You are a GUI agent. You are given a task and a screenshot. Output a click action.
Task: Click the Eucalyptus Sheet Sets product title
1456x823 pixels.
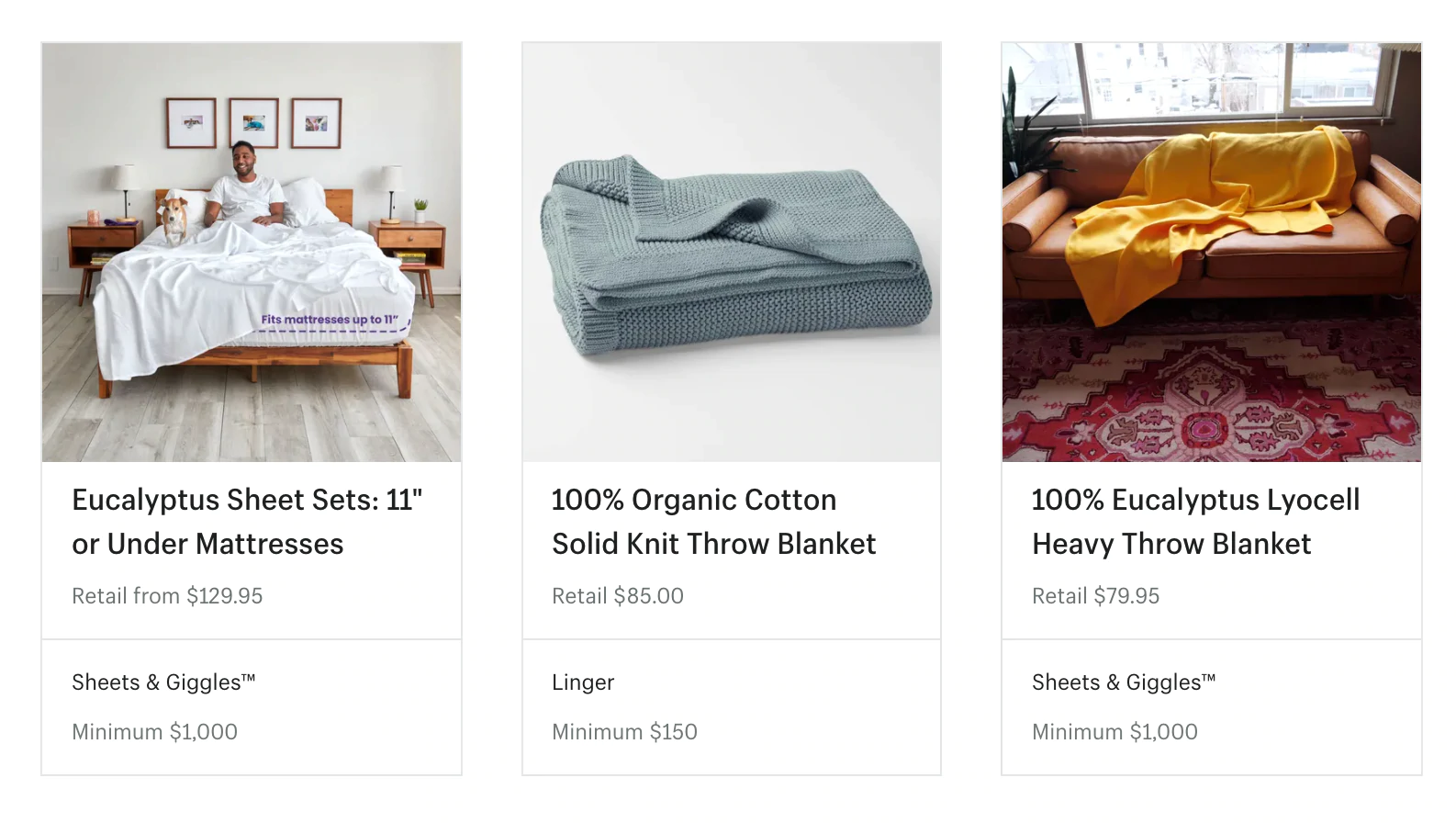click(247, 522)
